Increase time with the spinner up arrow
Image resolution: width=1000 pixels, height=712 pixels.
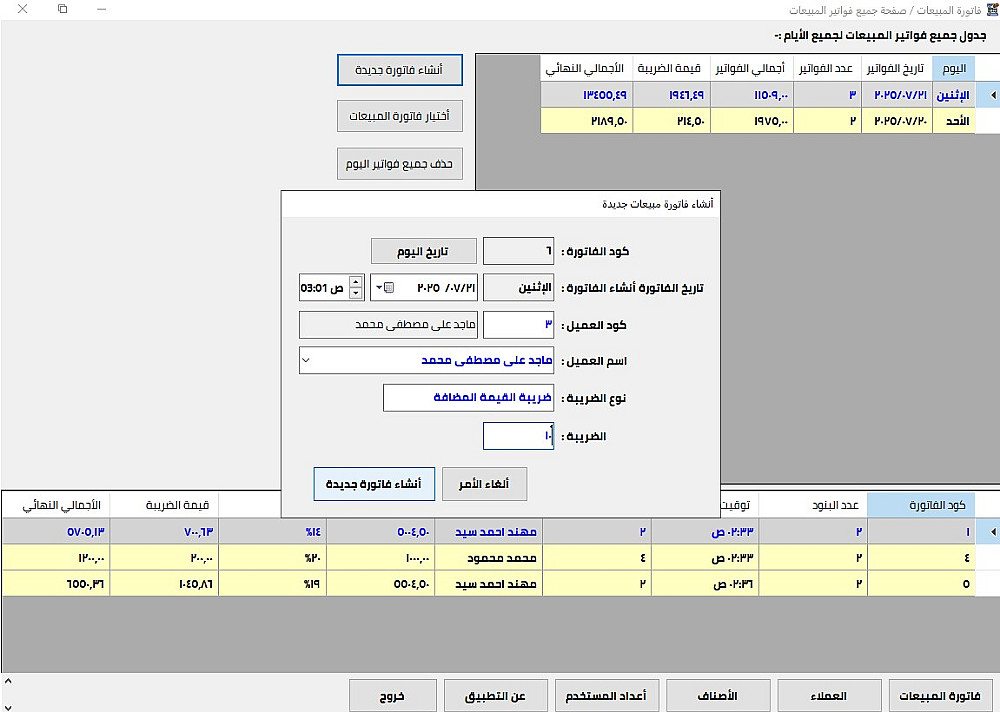(356, 281)
